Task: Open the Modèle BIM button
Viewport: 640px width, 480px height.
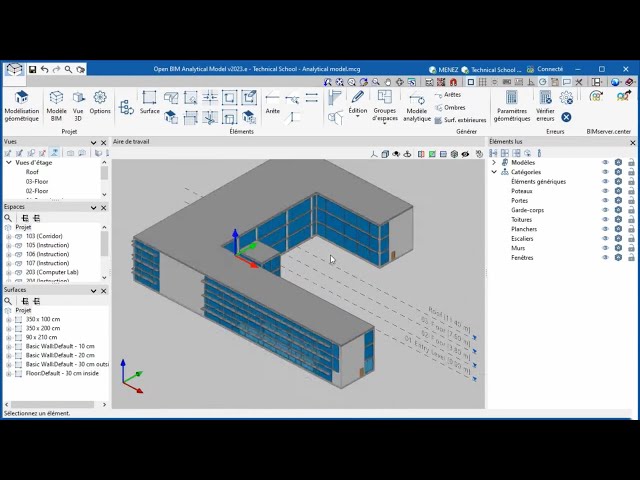Action: tap(56, 106)
